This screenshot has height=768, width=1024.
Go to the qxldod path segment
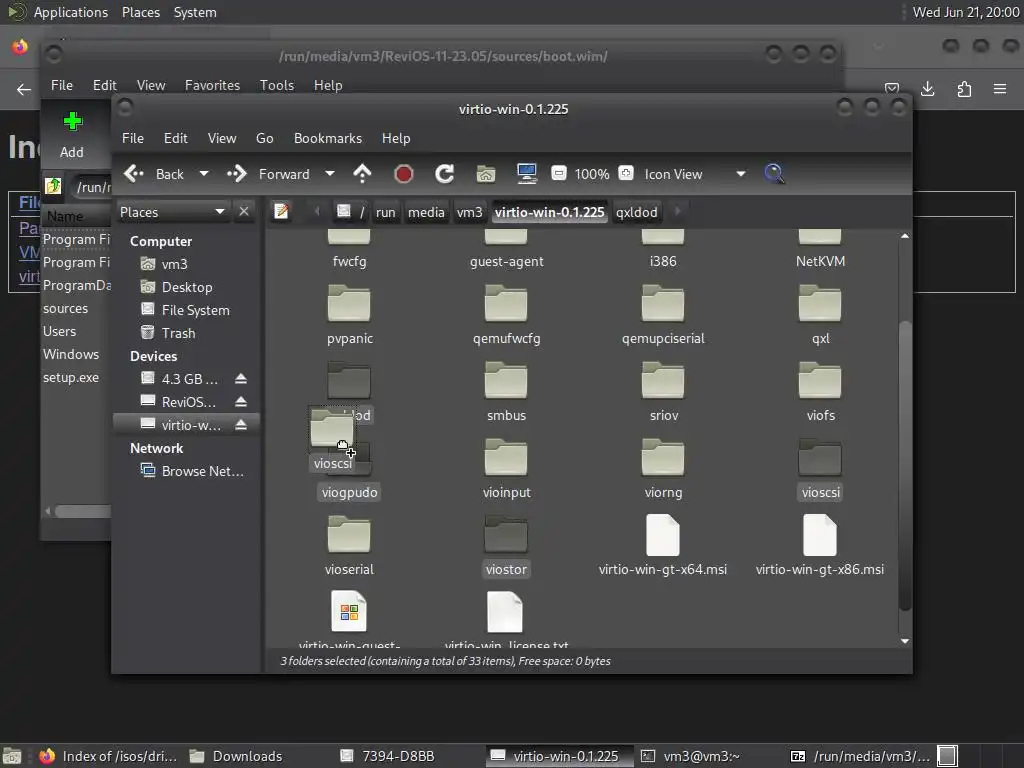tap(637, 212)
